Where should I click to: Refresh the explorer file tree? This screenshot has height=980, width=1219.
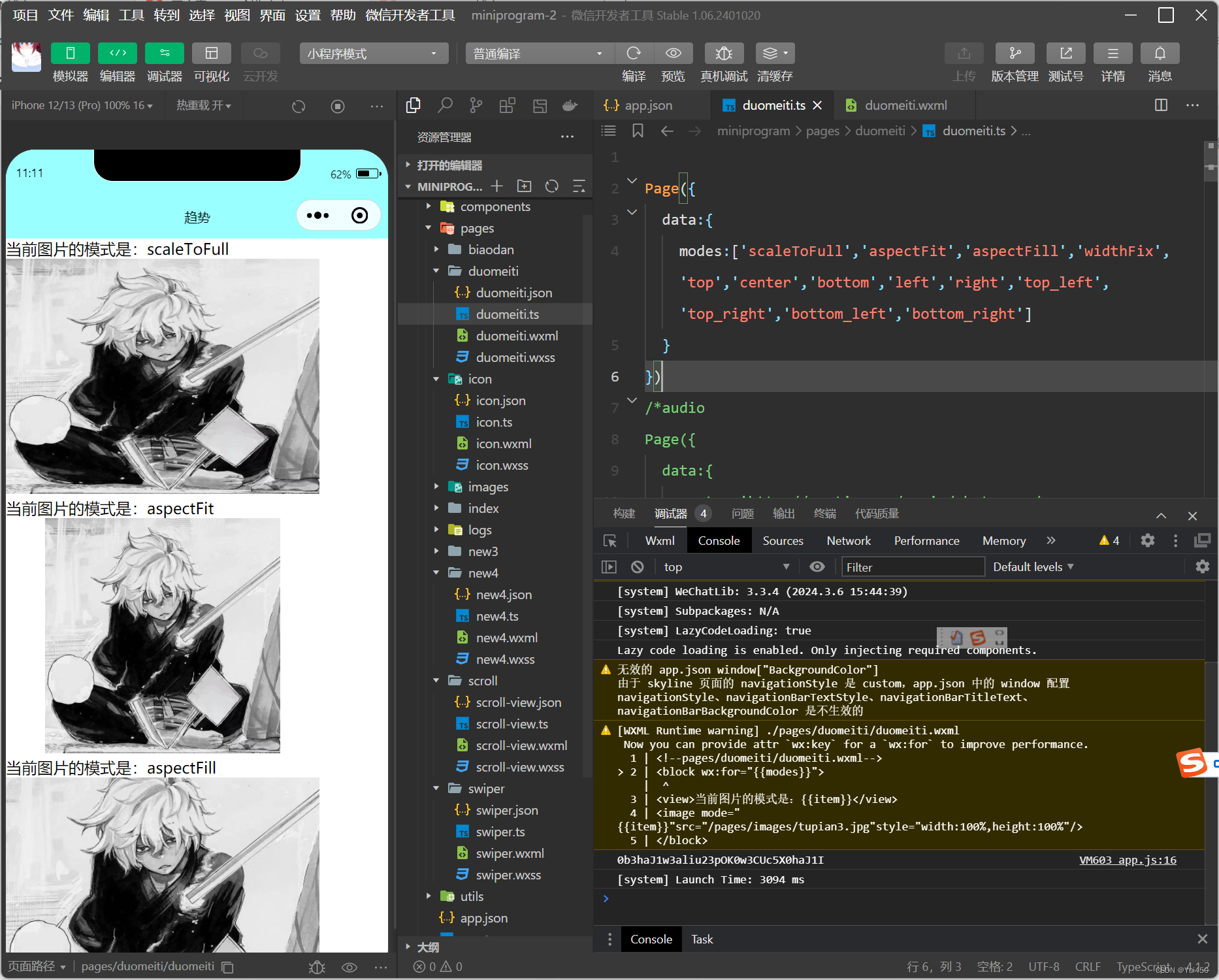tap(552, 186)
